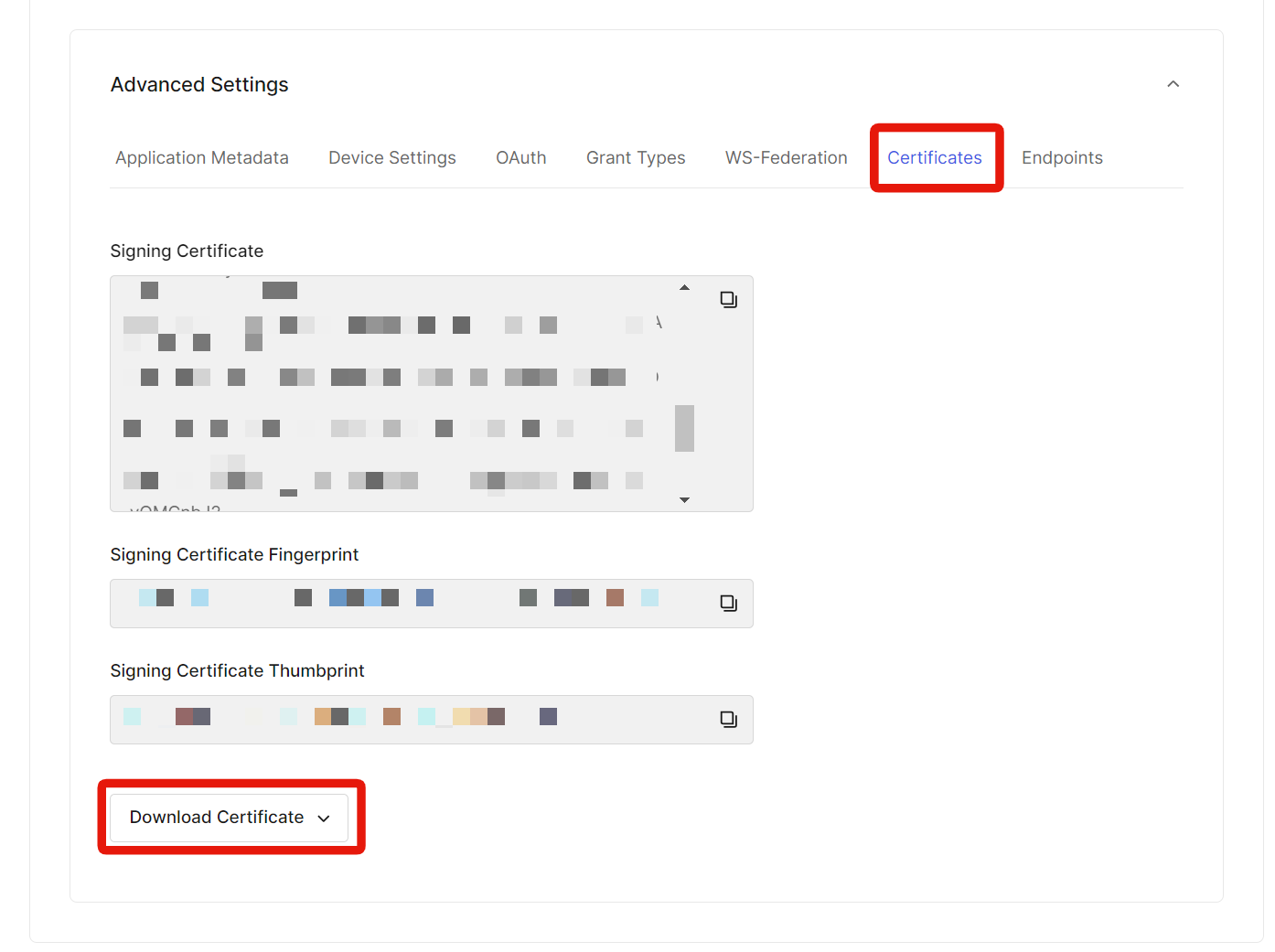Screen dimensions: 1275x952
Task: Switch to the Endpoints tab
Action: pyautogui.click(x=1062, y=158)
